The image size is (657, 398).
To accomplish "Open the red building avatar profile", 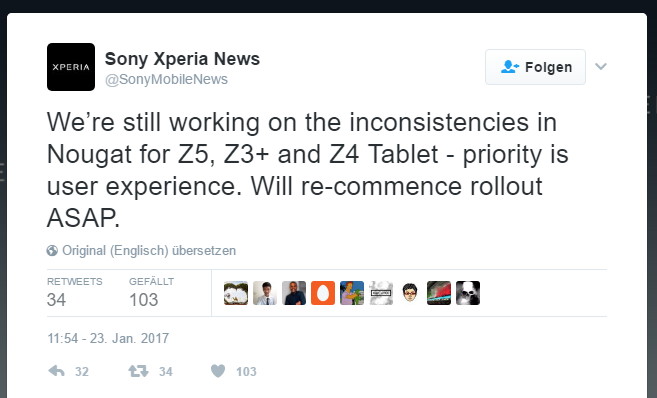I will [439, 293].
